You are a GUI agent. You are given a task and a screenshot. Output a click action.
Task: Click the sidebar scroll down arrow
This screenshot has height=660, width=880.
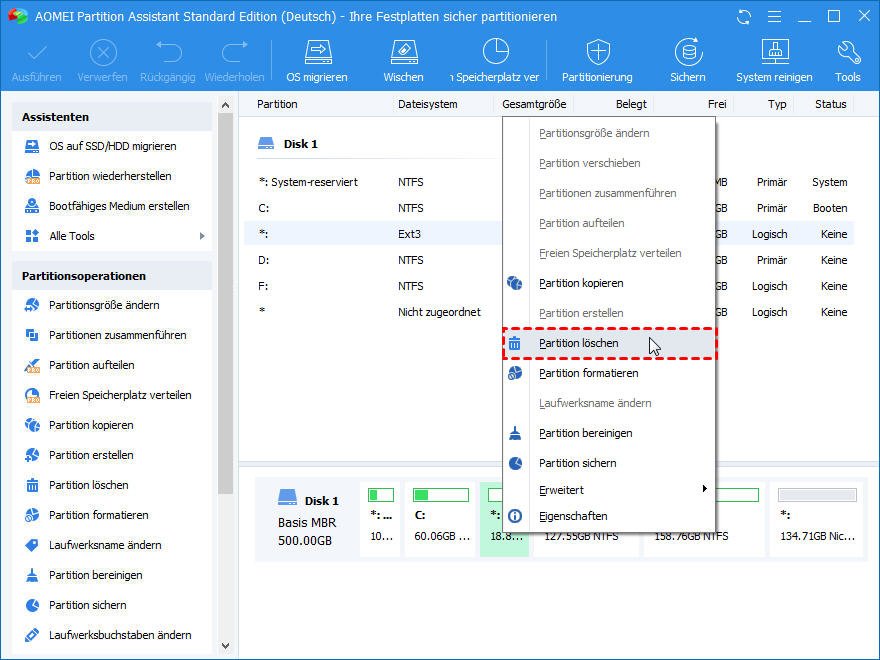coord(226,646)
